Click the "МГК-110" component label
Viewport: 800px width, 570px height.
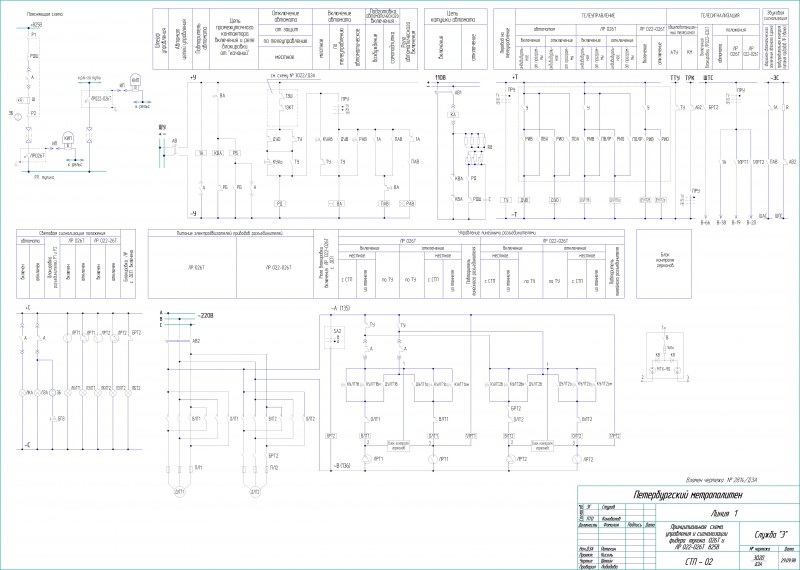[x=664, y=368]
